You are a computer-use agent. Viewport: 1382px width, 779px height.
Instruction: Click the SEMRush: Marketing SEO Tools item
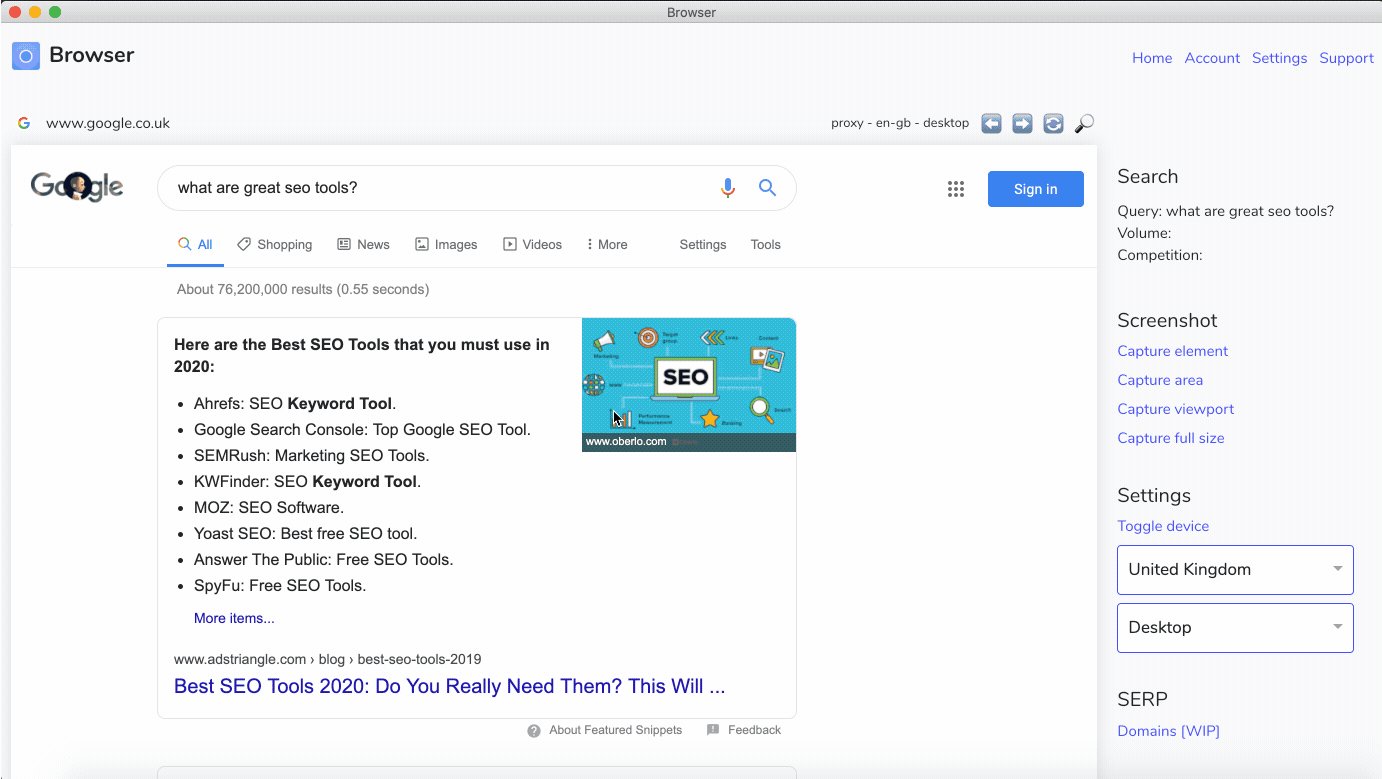click(x=311, y=456)
